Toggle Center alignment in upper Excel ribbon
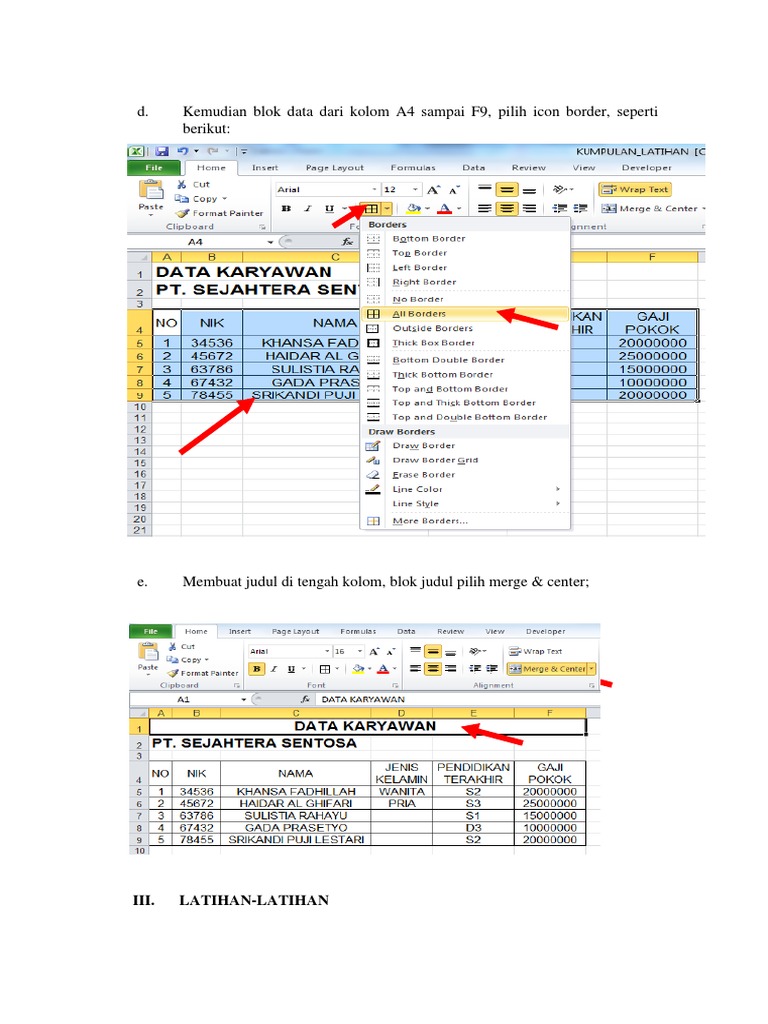The width and height of the screenshot is (768, 1024). (507, 208)
